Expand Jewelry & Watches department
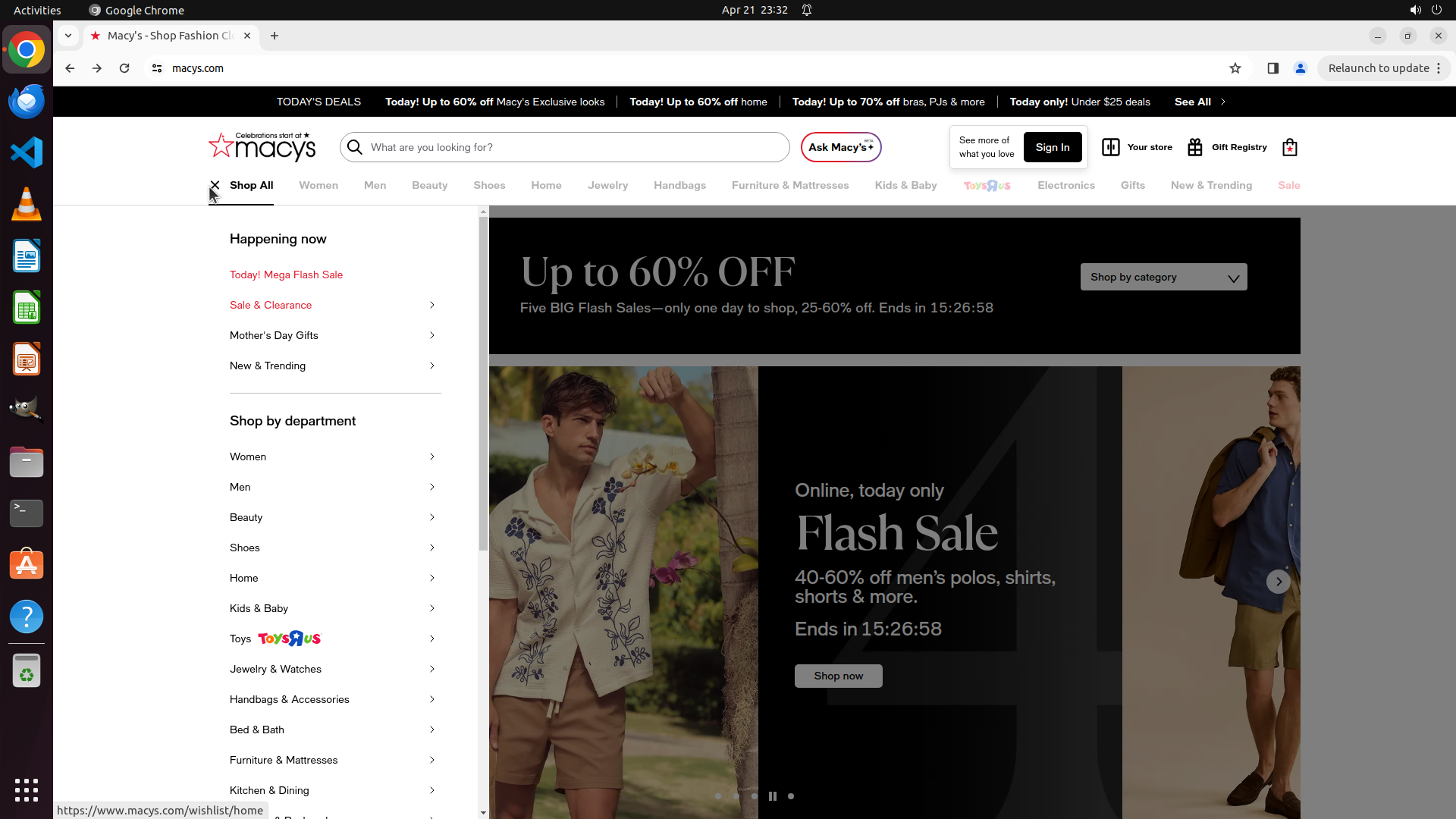This screenshot has width=1456, height=819. (432, 669)
